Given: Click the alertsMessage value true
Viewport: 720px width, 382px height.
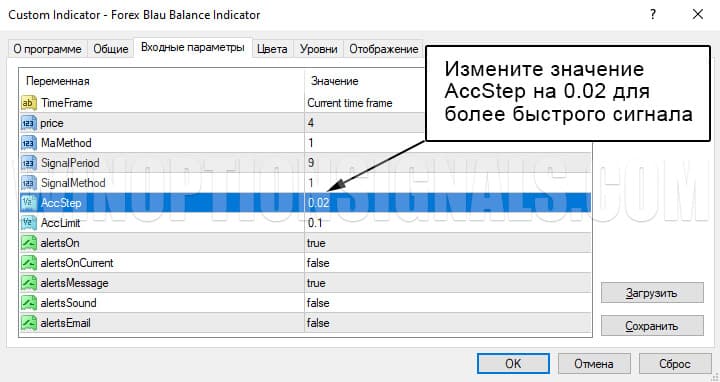Looking at the screenshot, I should [x=316, y=283].
